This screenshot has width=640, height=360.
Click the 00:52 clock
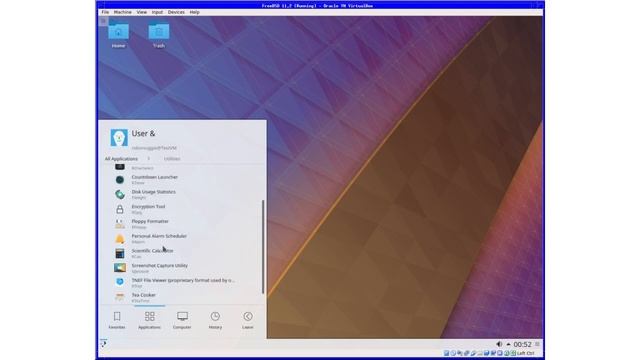[522, 344]
